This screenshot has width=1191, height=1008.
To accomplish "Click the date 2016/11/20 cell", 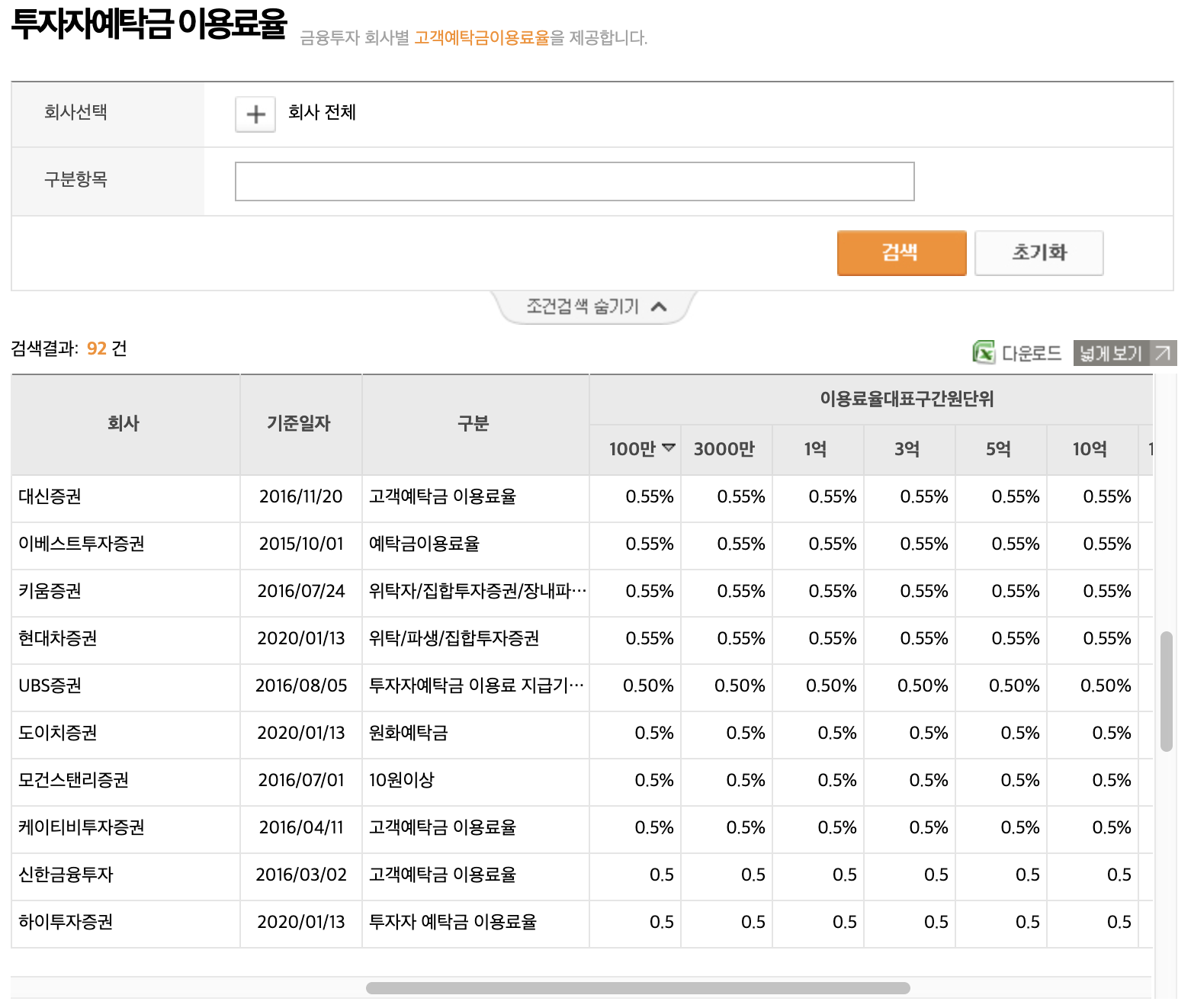I will [x=301, y=497].
